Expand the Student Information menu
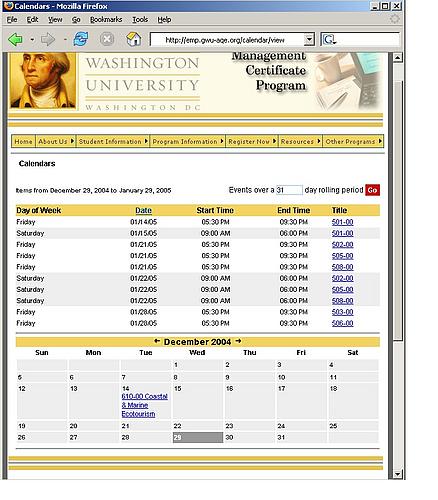 click(113, 141)
